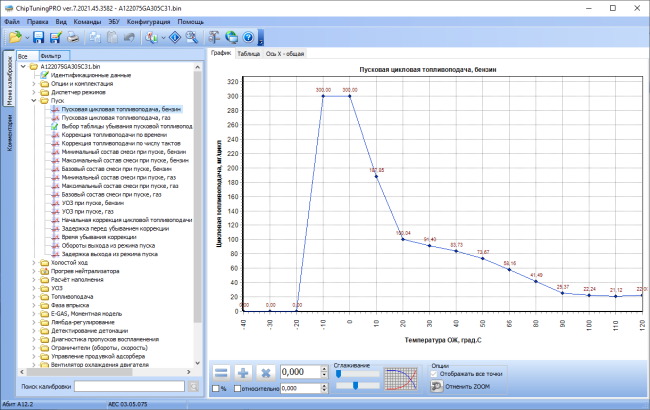The image size is (650, 410).
Task: Open the Конфигурация menu
Action: (148, 22)
